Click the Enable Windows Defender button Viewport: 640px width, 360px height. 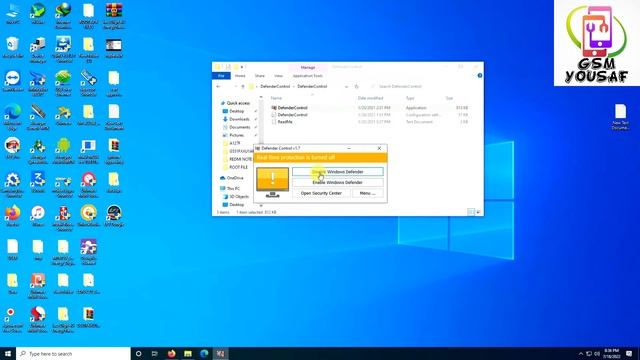[x=338, y=182]
